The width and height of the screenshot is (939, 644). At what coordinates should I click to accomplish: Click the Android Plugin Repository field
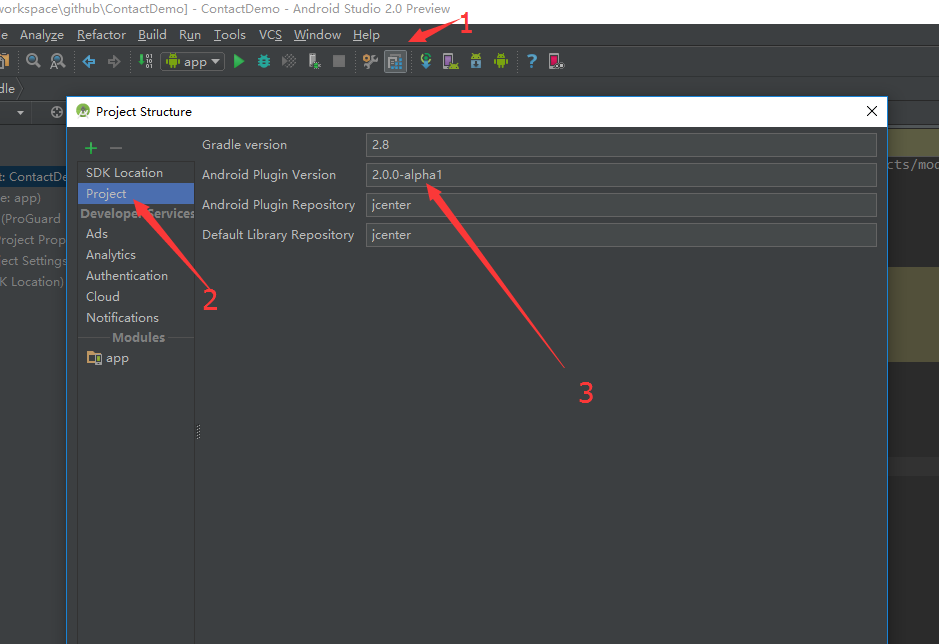(621, 205)
